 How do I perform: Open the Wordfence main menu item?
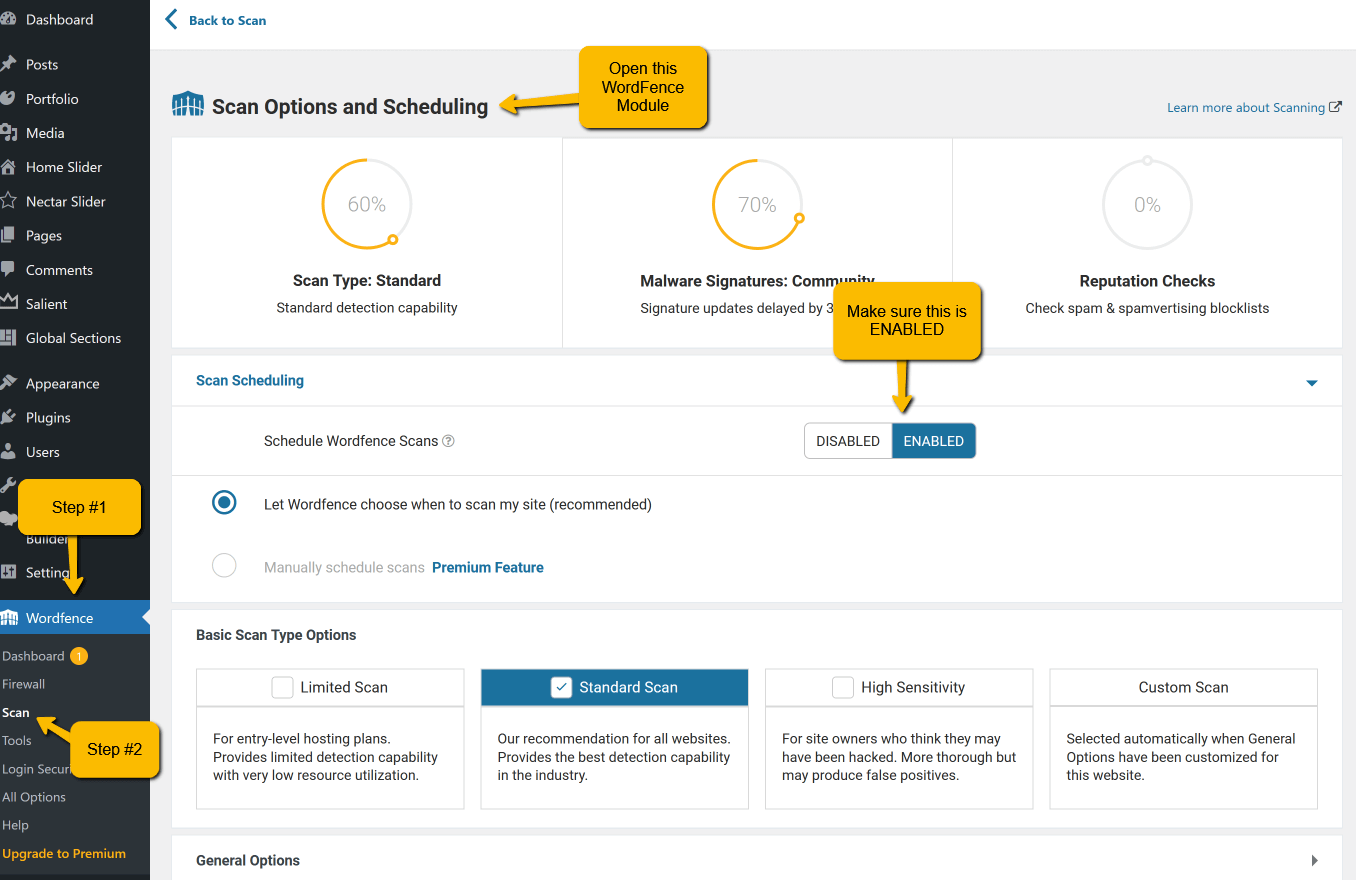75,618
